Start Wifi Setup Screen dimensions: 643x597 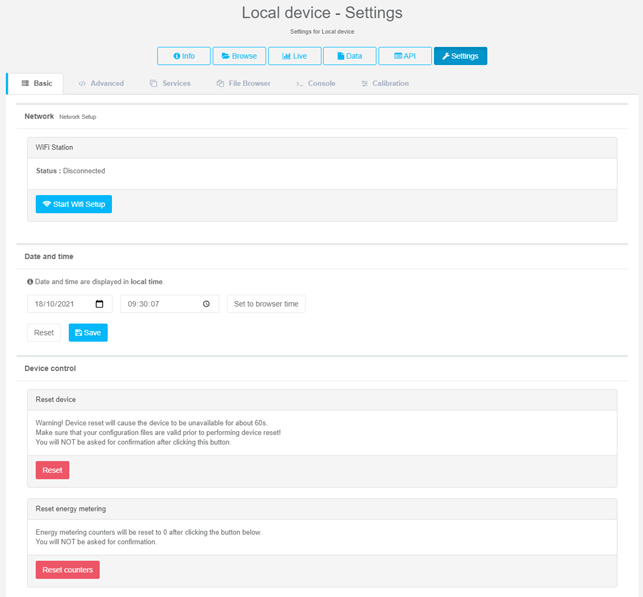(74, 204)
